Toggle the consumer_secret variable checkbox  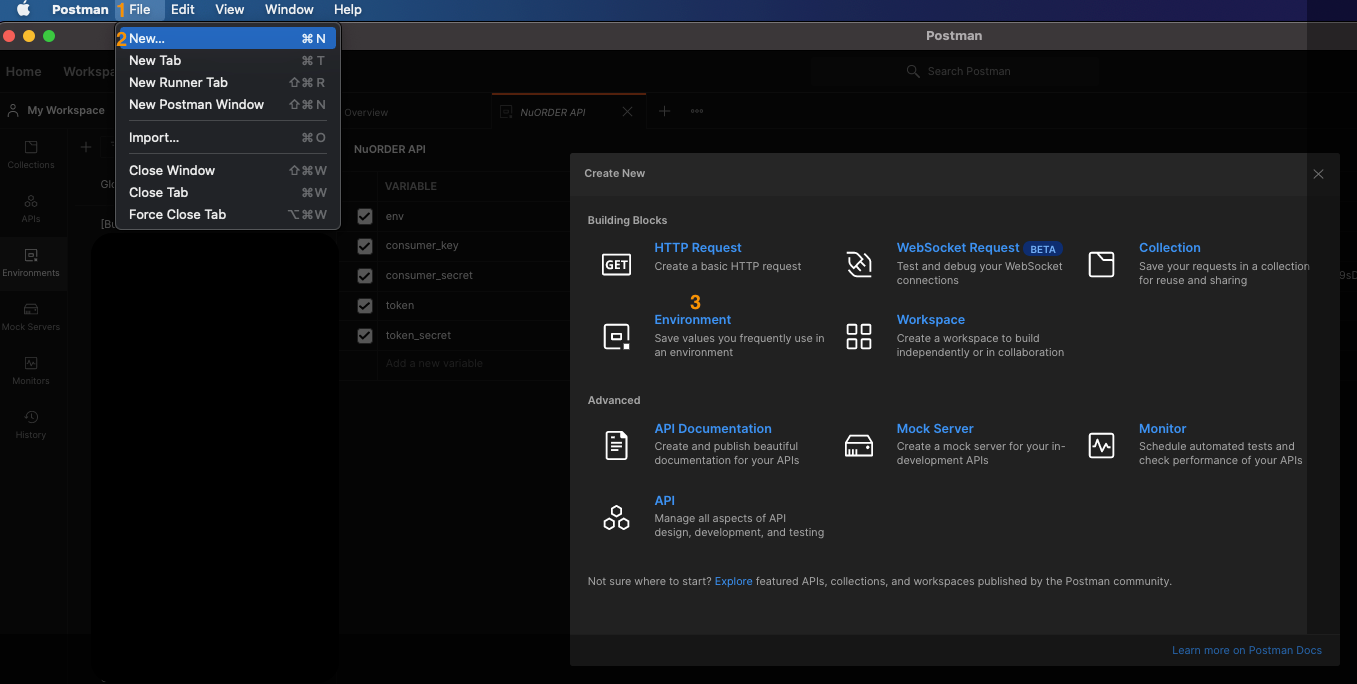(365, 276)
